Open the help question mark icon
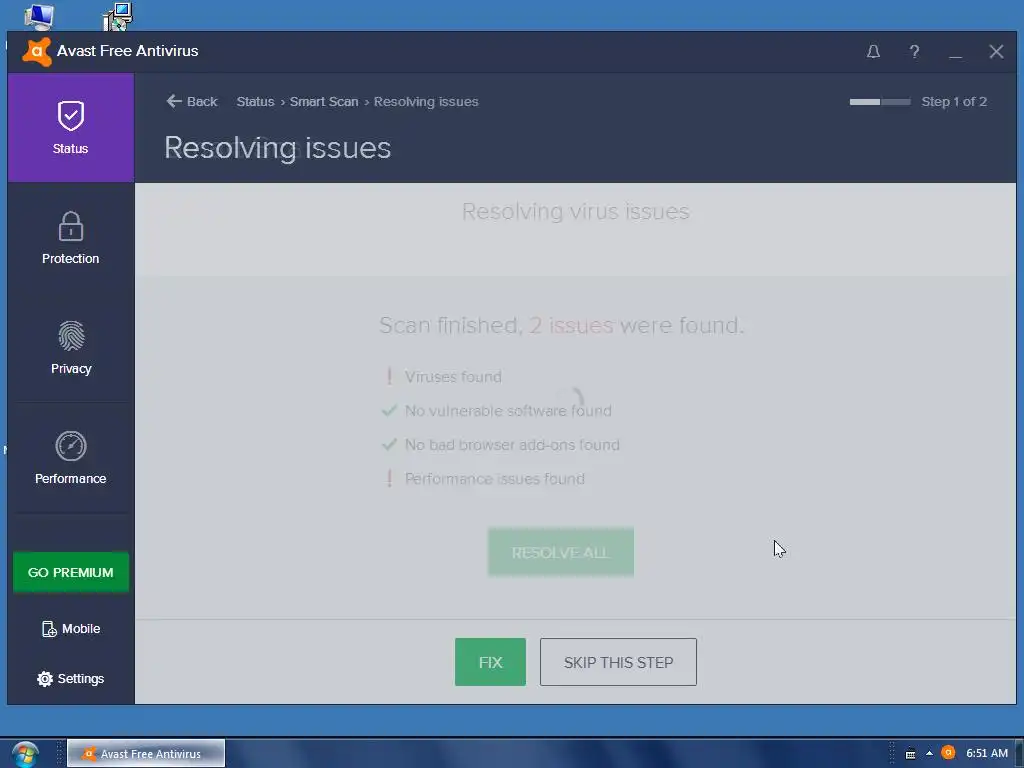Image resolution: width=1024 pixels, height=768 pixels. [x=914, y=52]
